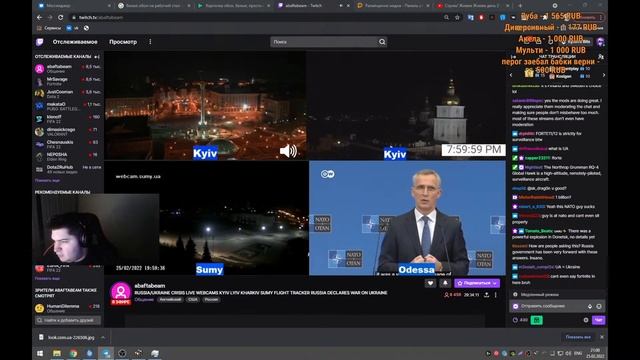This screenshot has width=640, height=360.
Task: Open the abaftabeam channel name link
Action: click(150, 285)
